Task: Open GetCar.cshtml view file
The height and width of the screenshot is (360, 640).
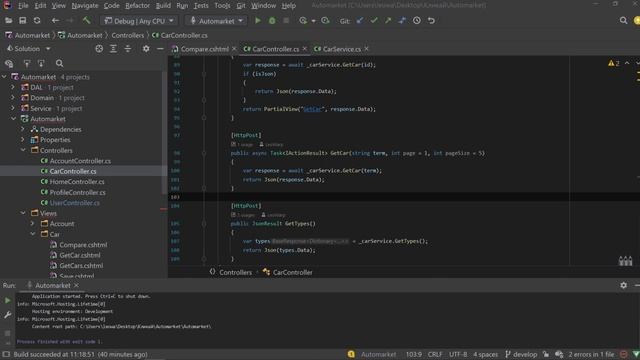Action: click(x=80, y=255)
